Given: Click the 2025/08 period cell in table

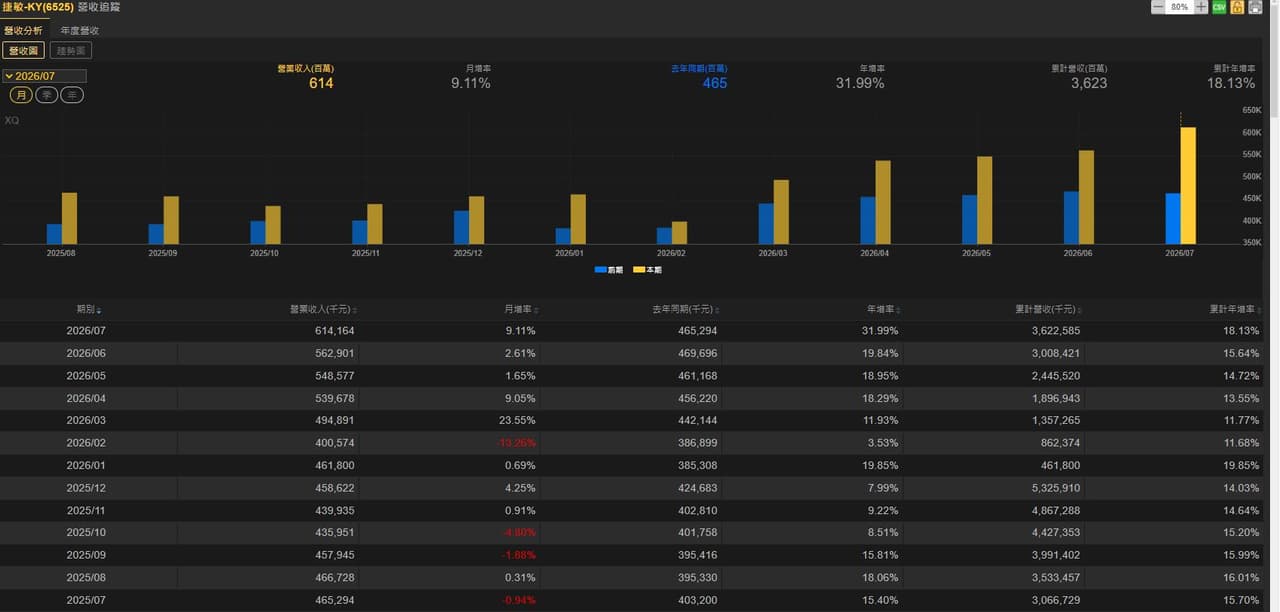Looking at the screenshot, I should click(86, 578).
